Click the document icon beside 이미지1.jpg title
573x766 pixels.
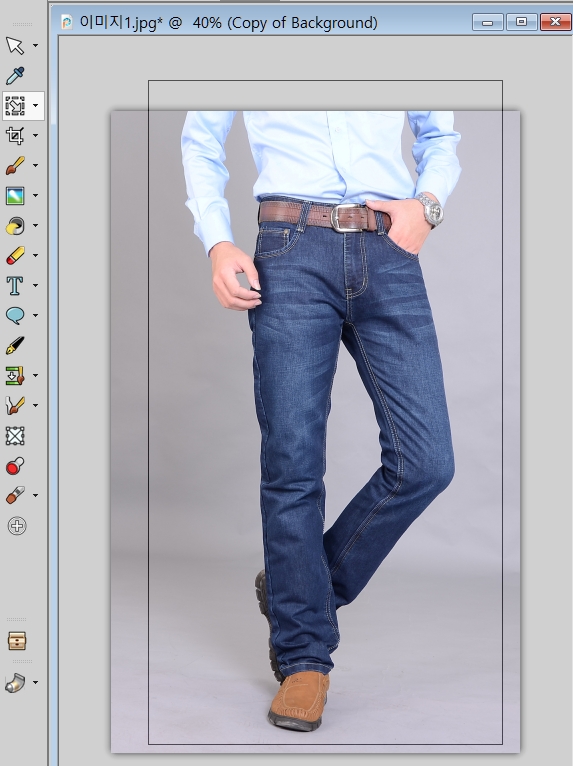[x=66, y=22]
